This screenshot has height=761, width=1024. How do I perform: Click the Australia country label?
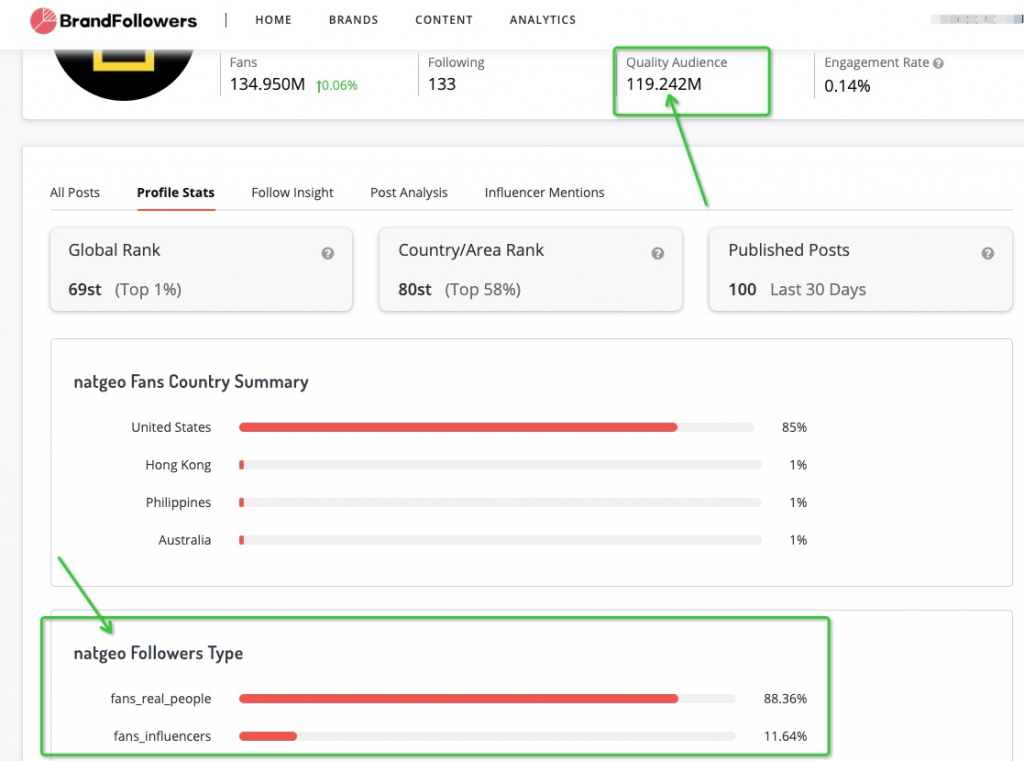tap(185, 540)
